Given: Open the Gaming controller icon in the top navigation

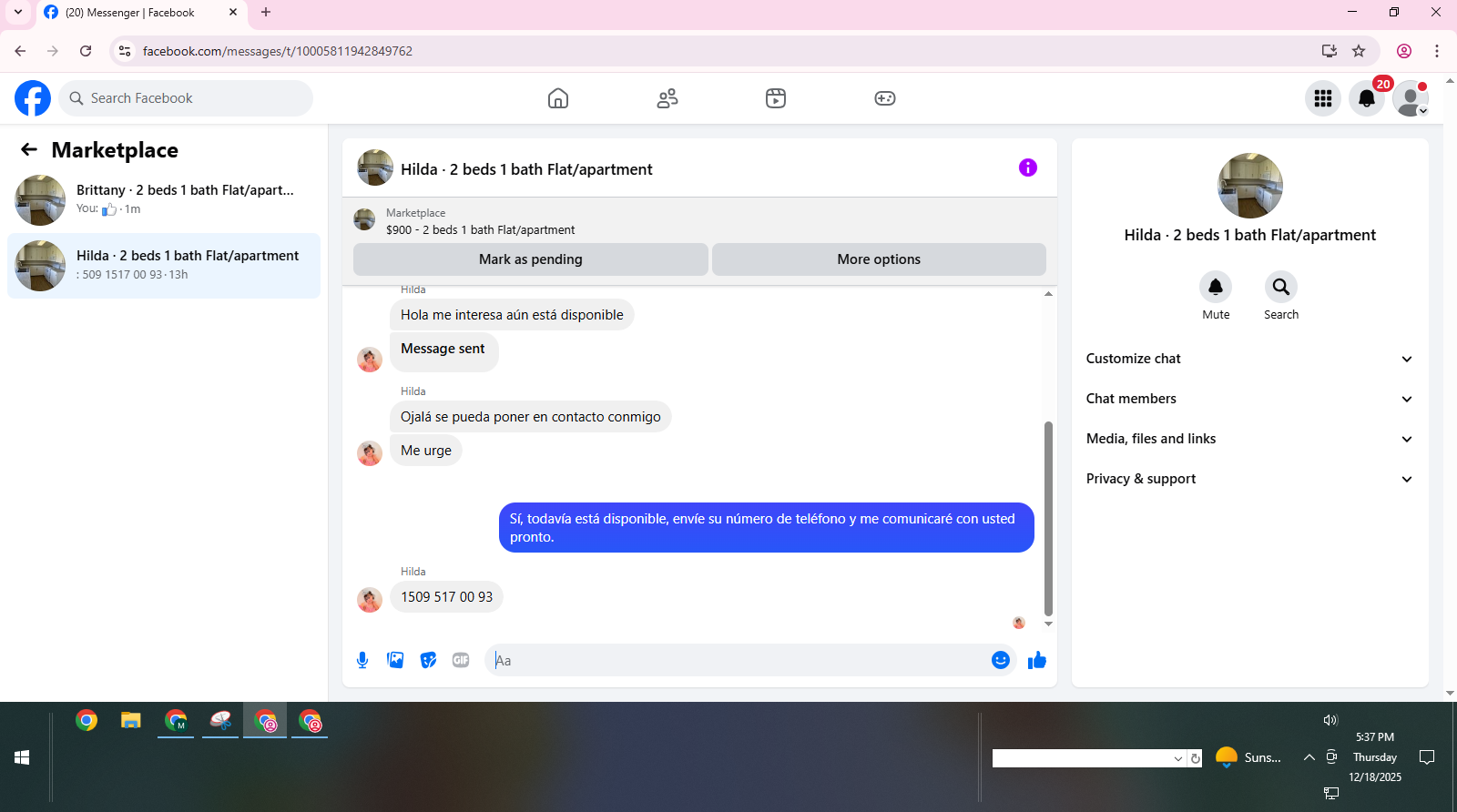Looking at the screenshot, I should click(885, 98).
